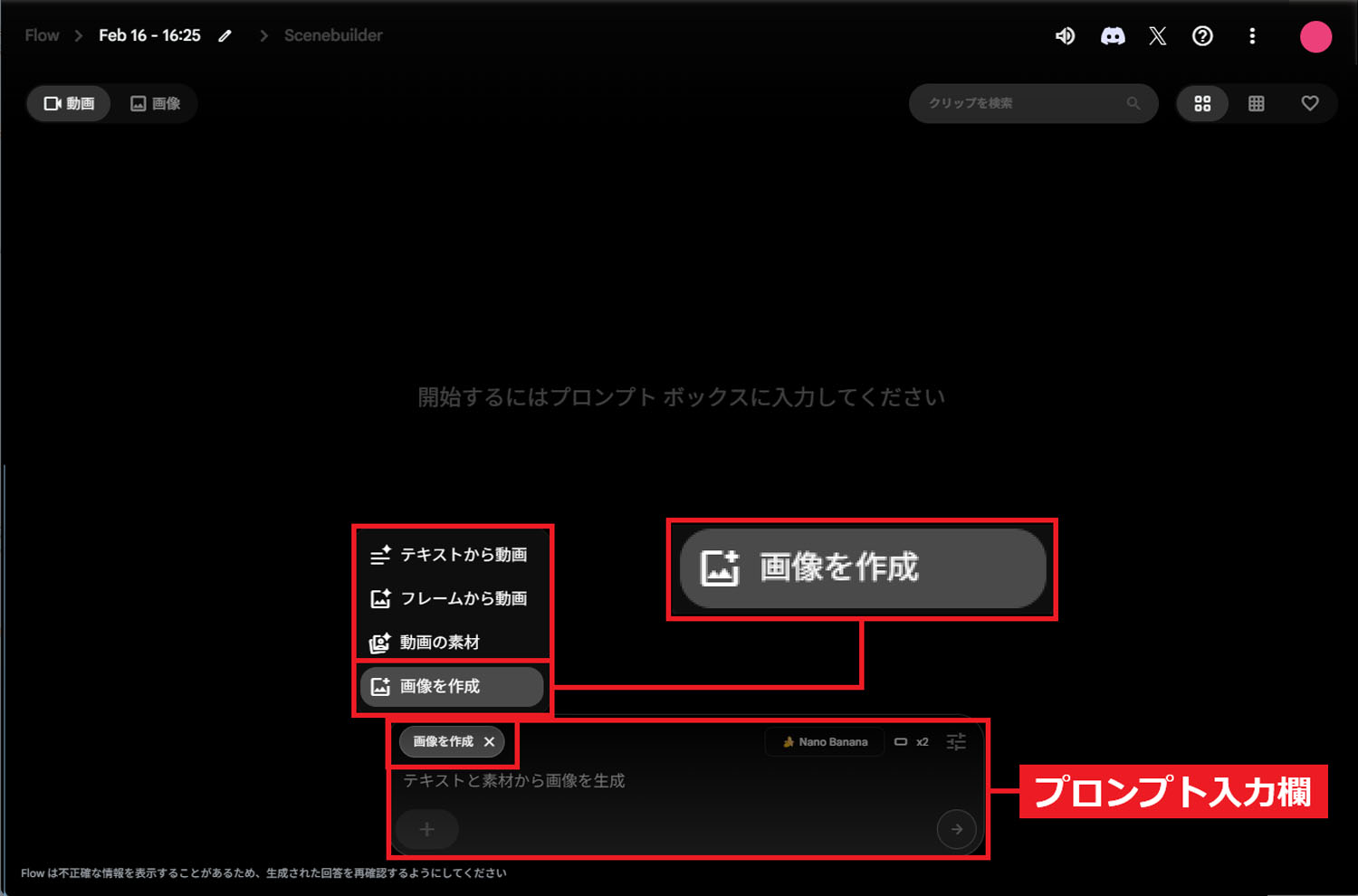Click the large 画像を作成 button
1358x896 pixels.
[861, 568]
